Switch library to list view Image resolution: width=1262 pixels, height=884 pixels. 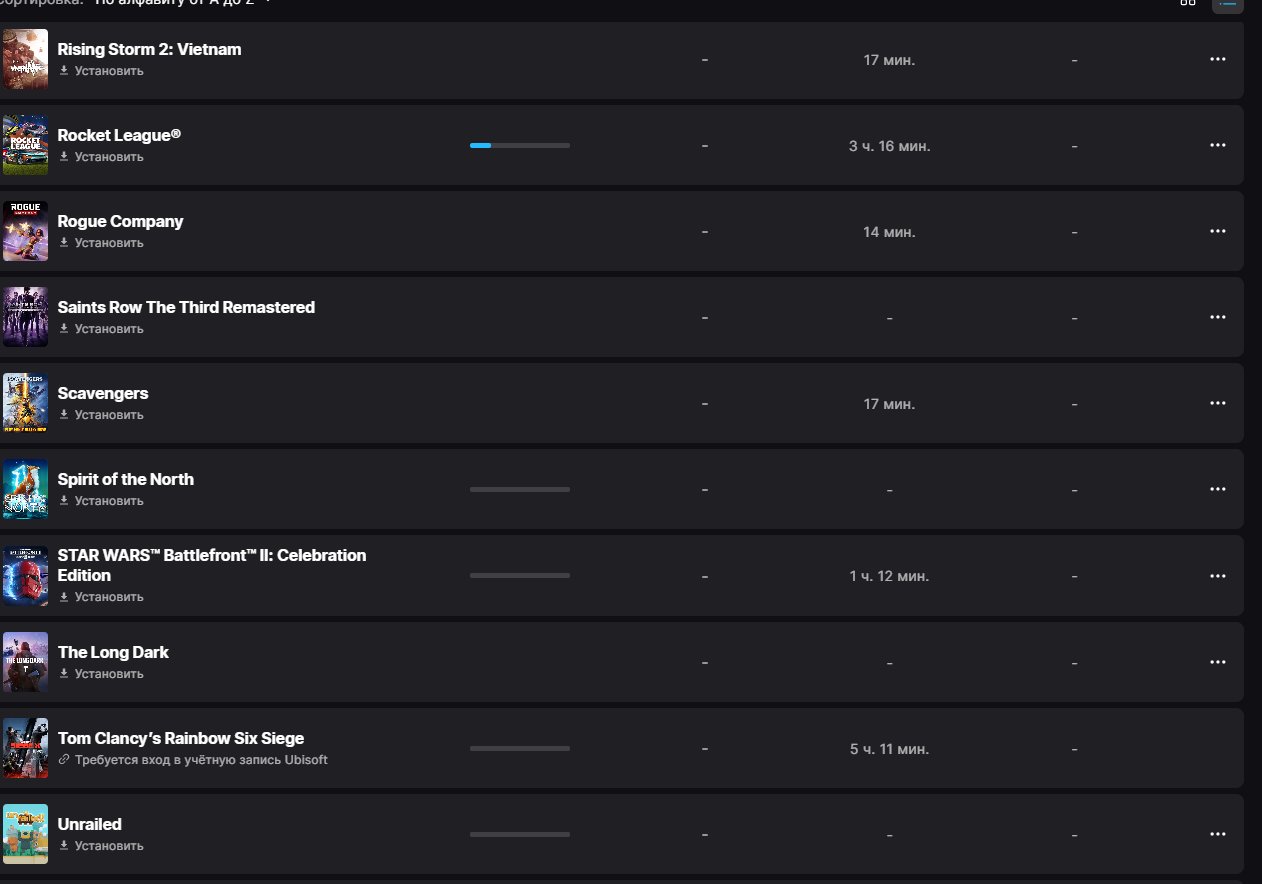pos(1228,4)
